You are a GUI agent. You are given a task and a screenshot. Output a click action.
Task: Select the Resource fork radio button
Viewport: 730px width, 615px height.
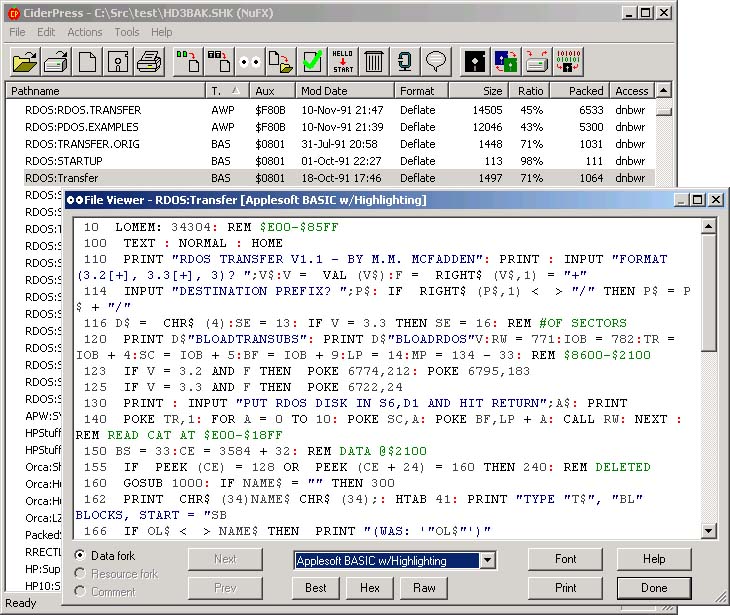80,574
